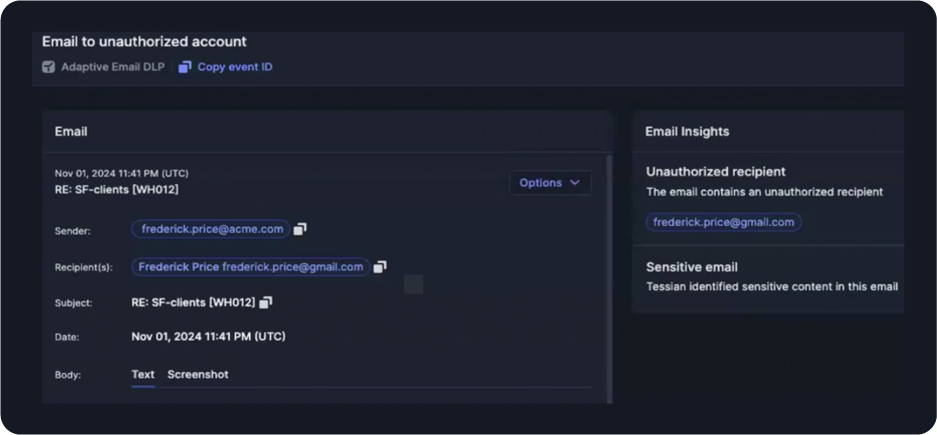
Task: Click the Date field value Nov 01, 2024
Action: tap(208, 337)
